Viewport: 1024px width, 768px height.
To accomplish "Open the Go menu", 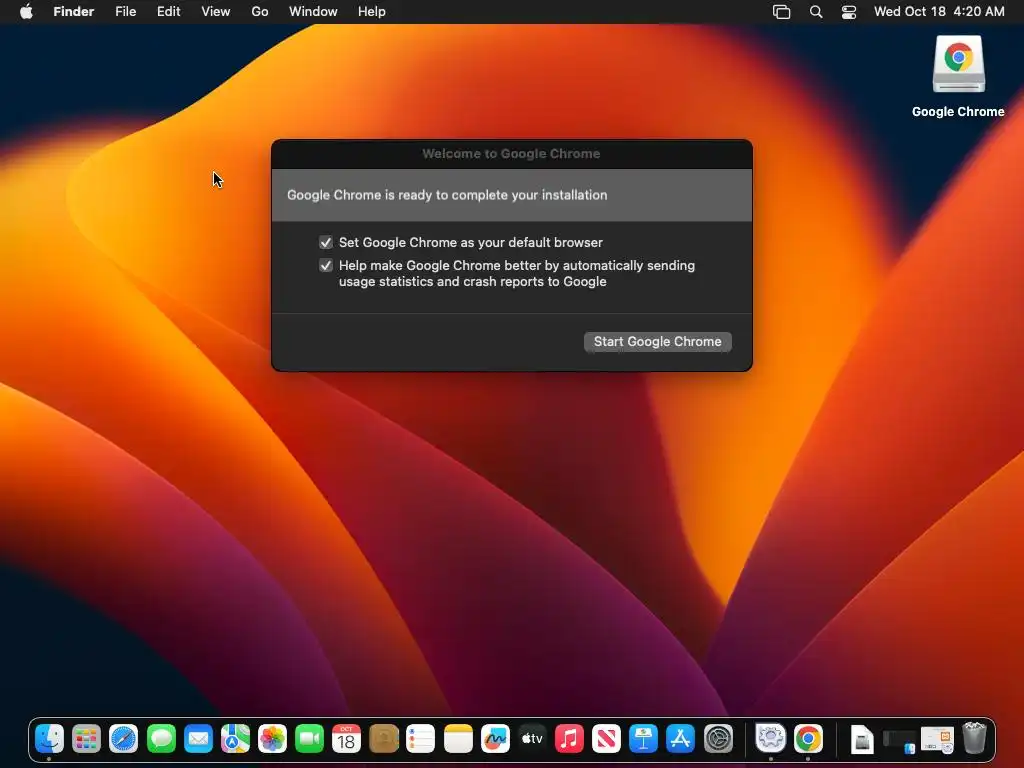I will [x=260, y=12].
